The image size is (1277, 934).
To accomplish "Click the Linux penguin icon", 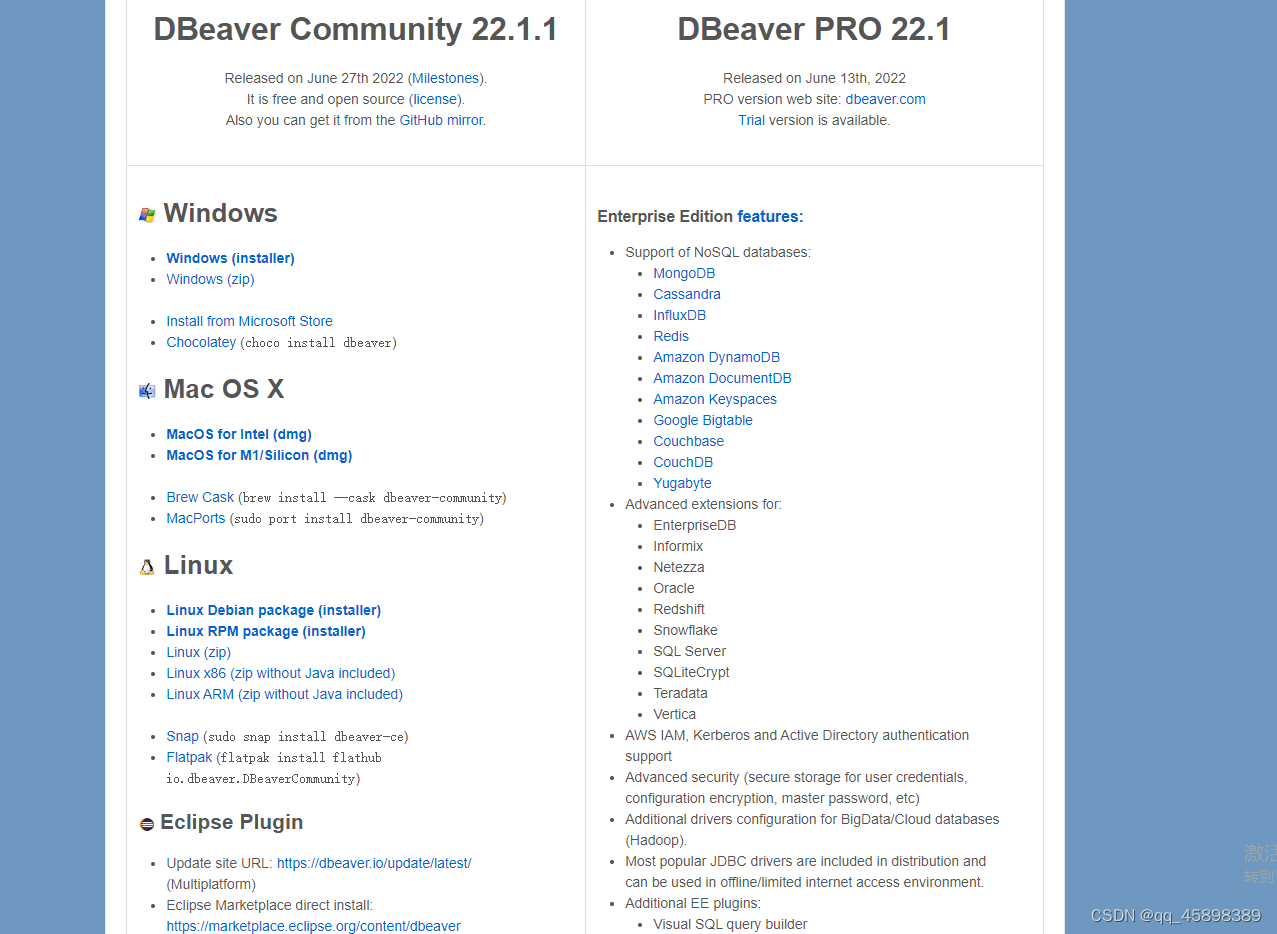I will 147,567.
